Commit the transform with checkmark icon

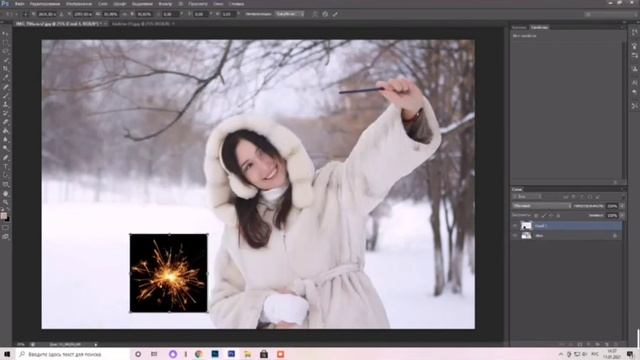tap(335, 14)
